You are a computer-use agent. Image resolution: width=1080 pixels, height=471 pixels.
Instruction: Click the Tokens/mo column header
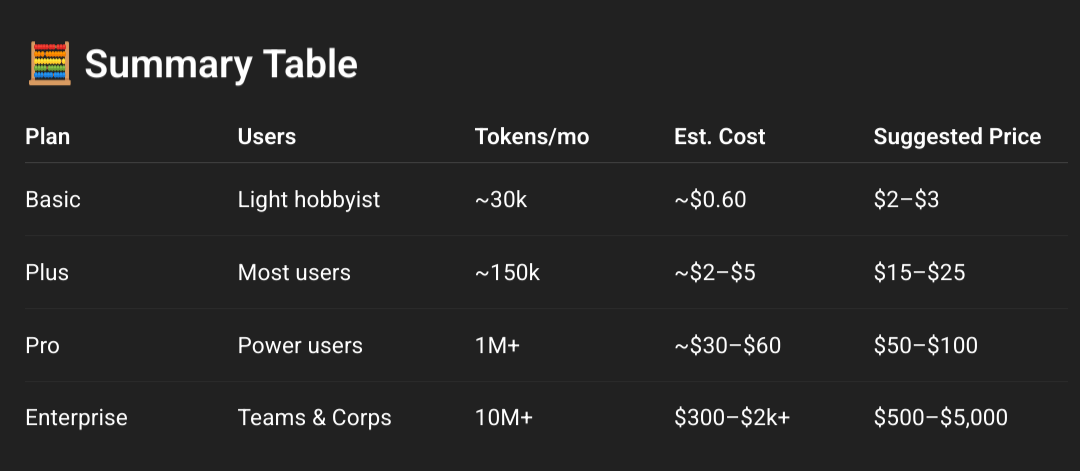(x=532, y=136)
